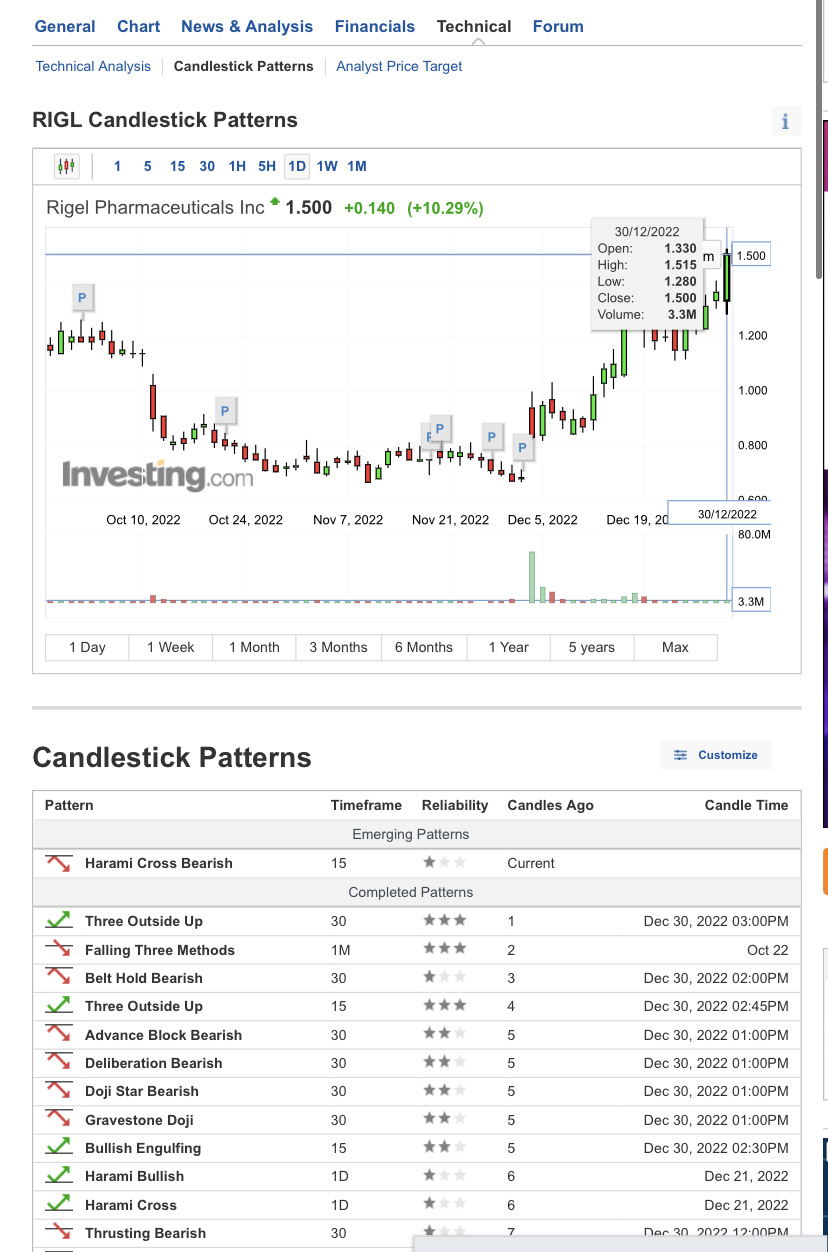This screenshot has width=828, height=1252.
Task: Show 3 Months chart range
Action: [x=338, y=647]
